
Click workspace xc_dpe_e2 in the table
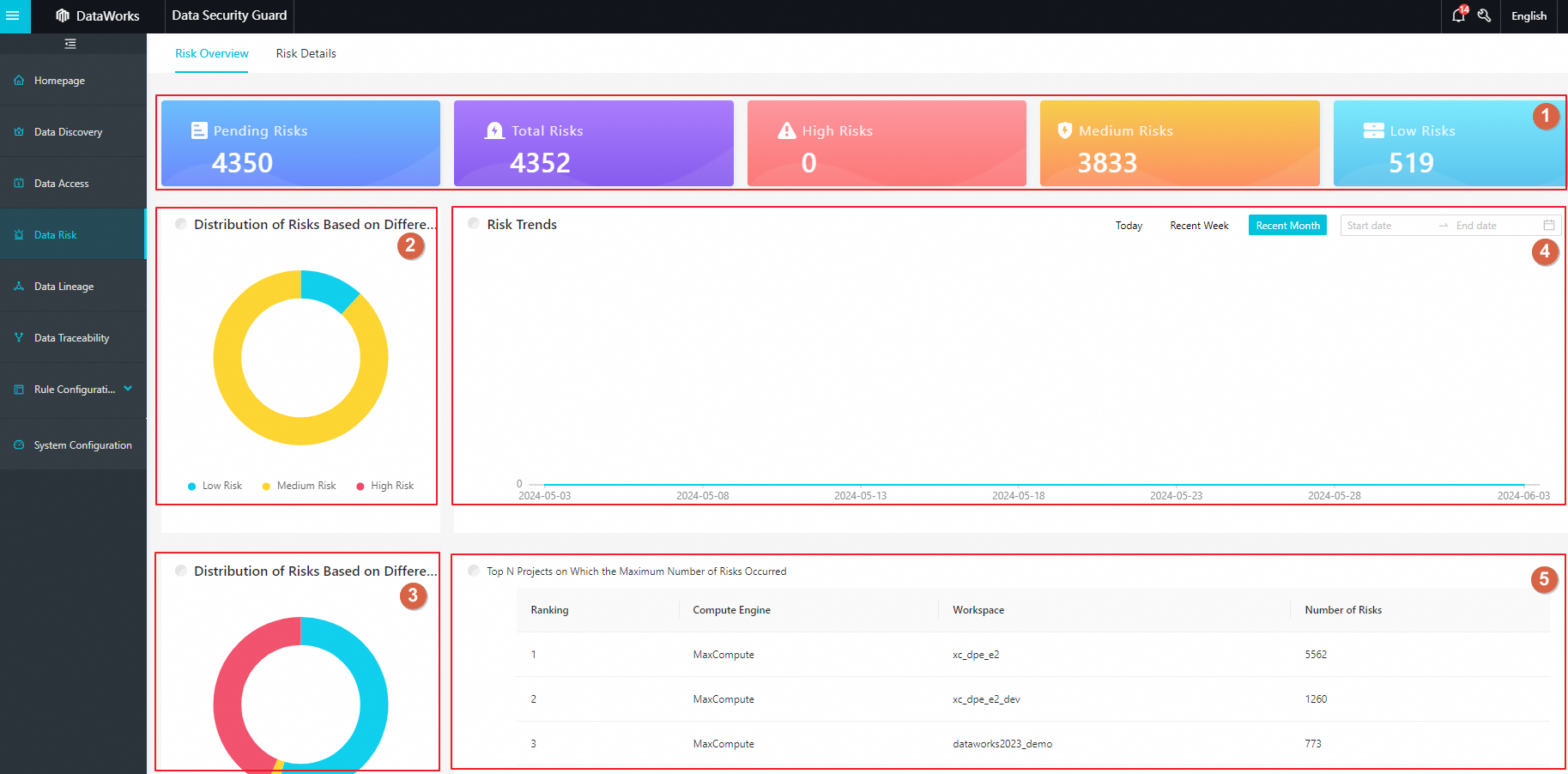coord(976,655)
